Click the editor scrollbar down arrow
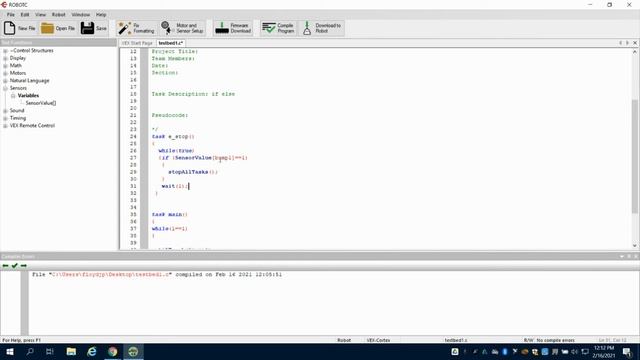This screenshot has height=360, width=640. pos(635,246)
